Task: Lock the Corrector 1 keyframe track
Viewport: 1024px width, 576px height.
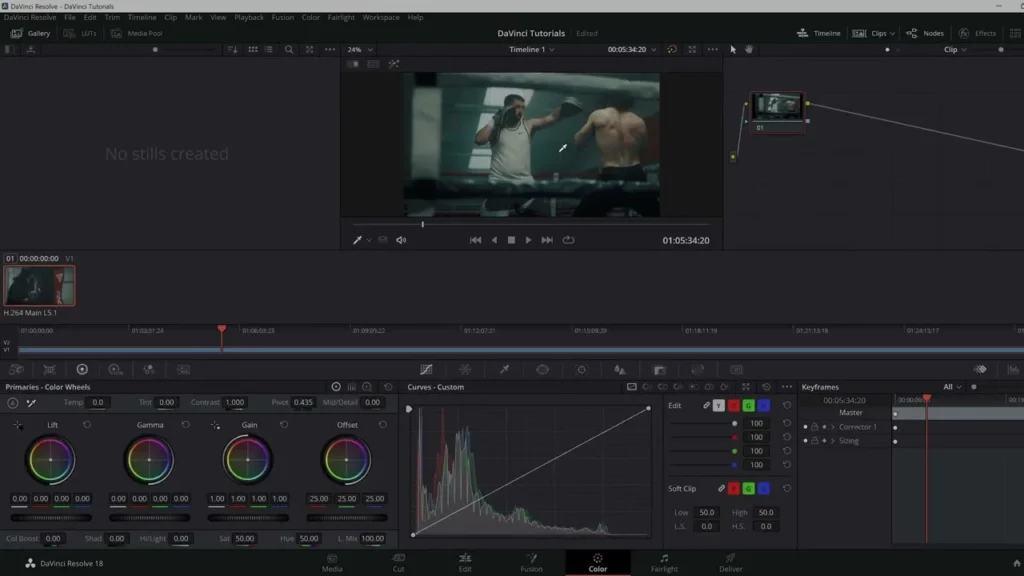Action: point(814,427)
